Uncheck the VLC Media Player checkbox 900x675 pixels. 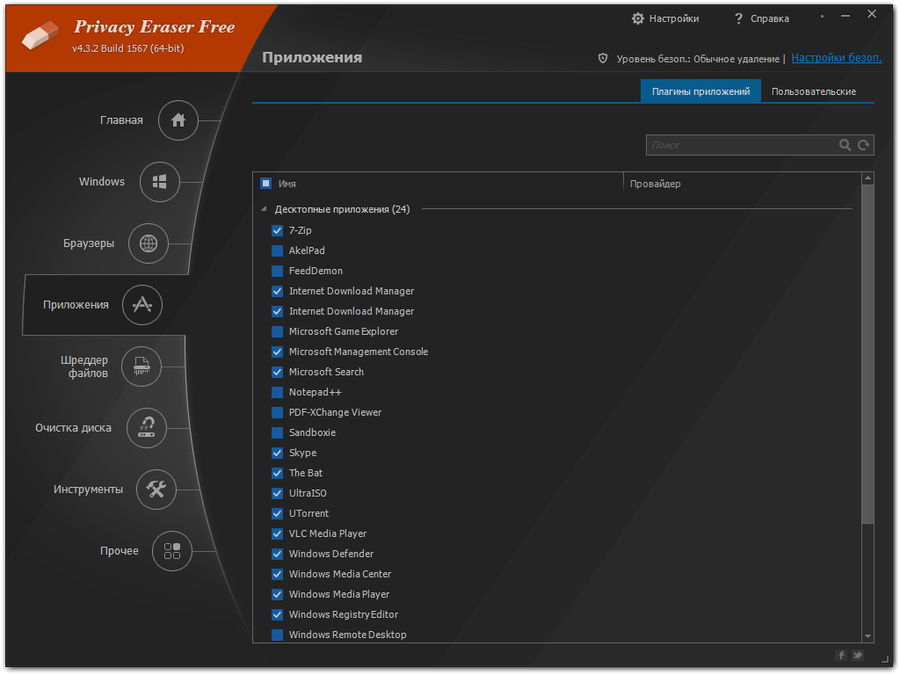click(x=277, y=534)
